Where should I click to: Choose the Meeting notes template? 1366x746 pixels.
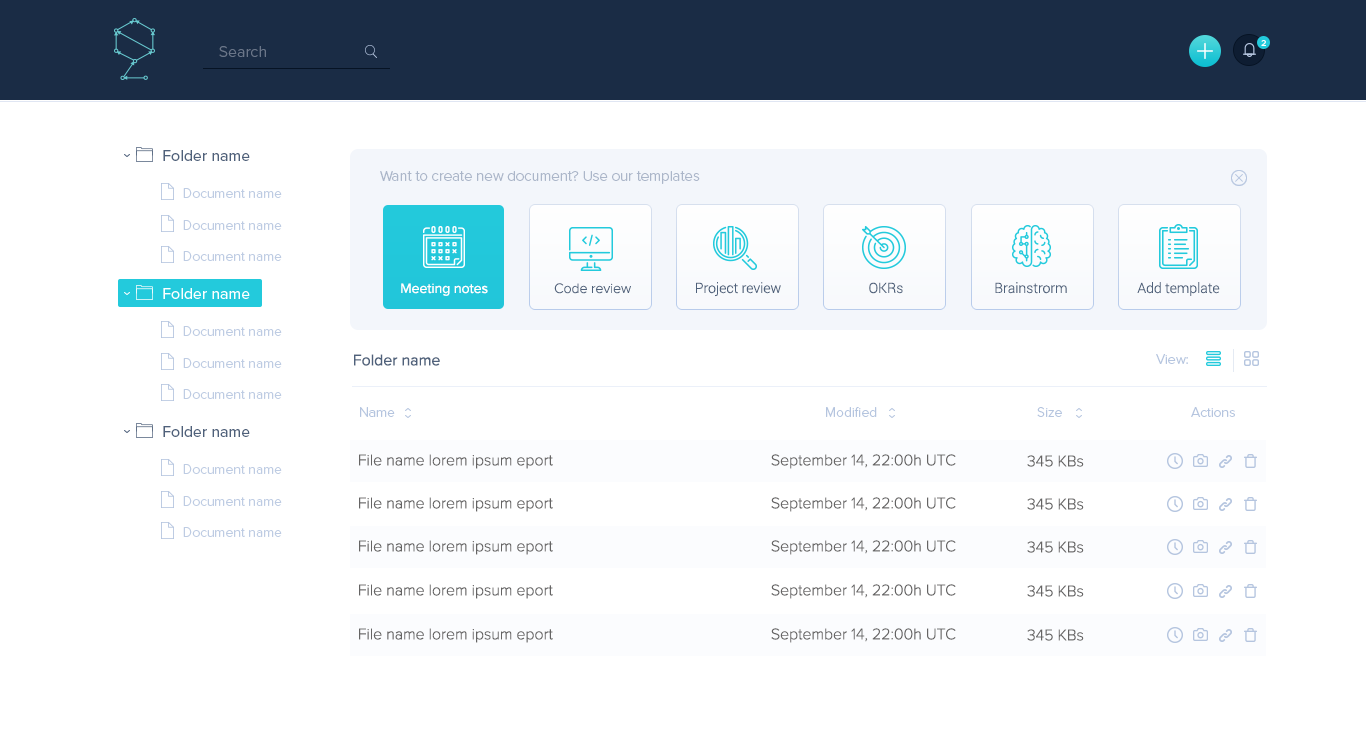pos(444,257)
